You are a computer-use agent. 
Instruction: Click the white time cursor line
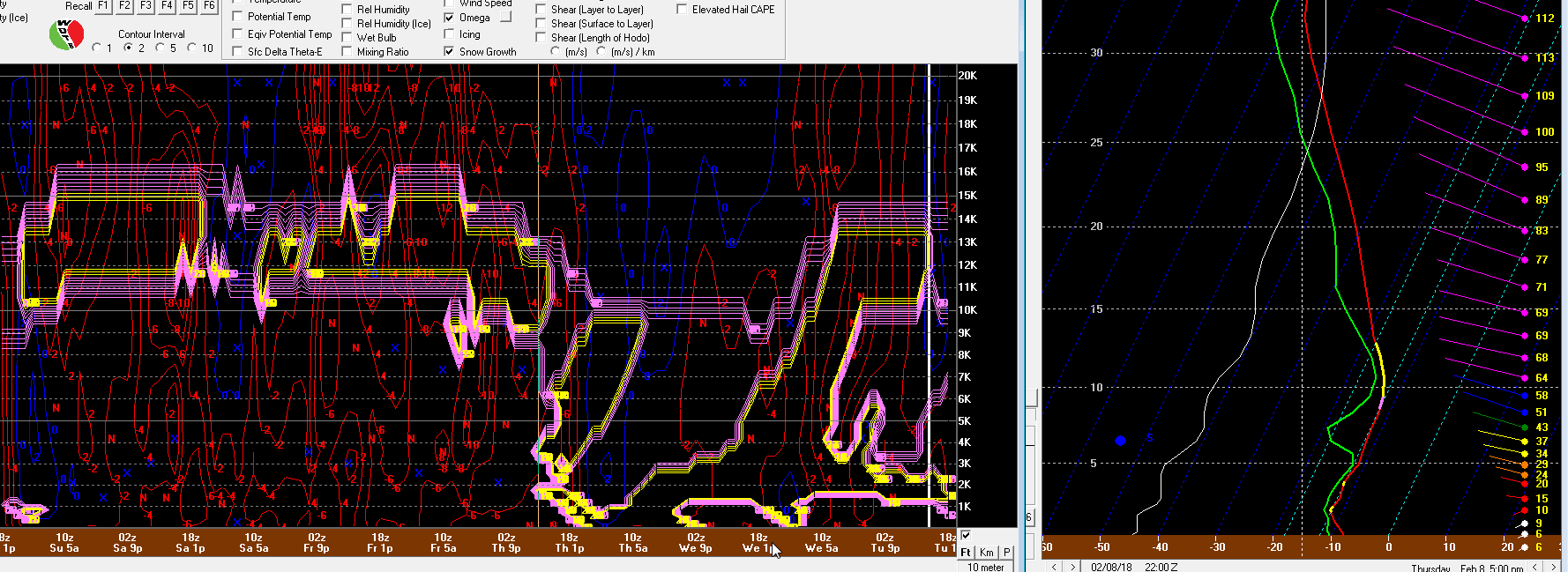click(930, 295)
